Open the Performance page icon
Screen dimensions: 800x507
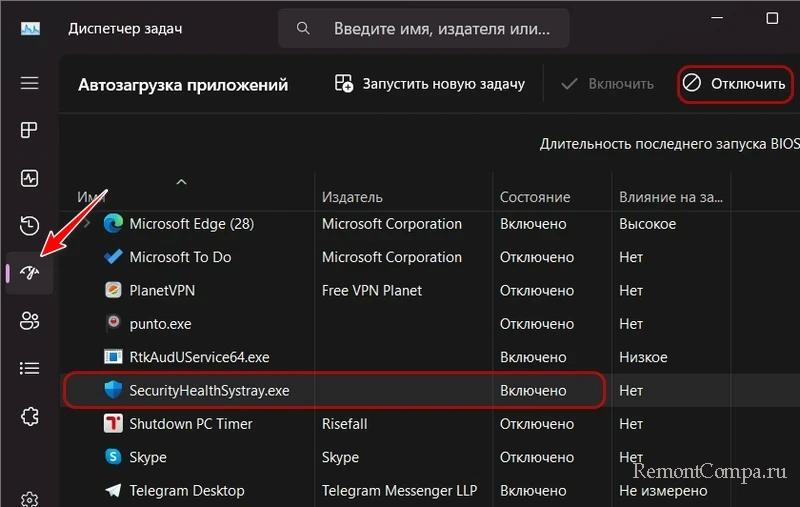point(30,178)
